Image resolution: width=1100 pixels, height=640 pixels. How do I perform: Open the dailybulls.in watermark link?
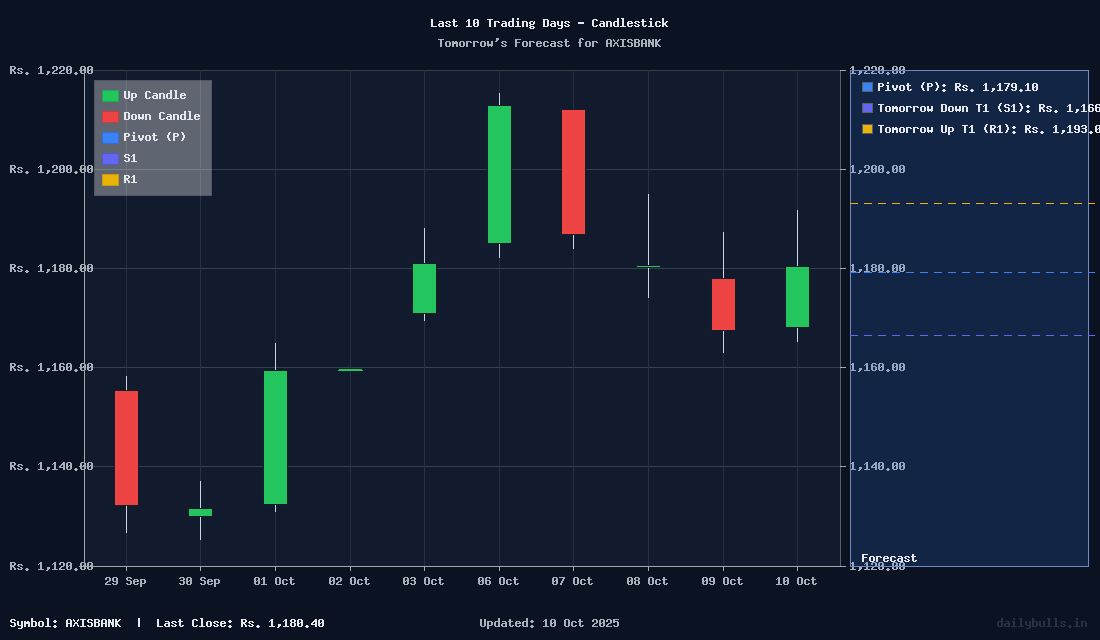(1041, 623)
